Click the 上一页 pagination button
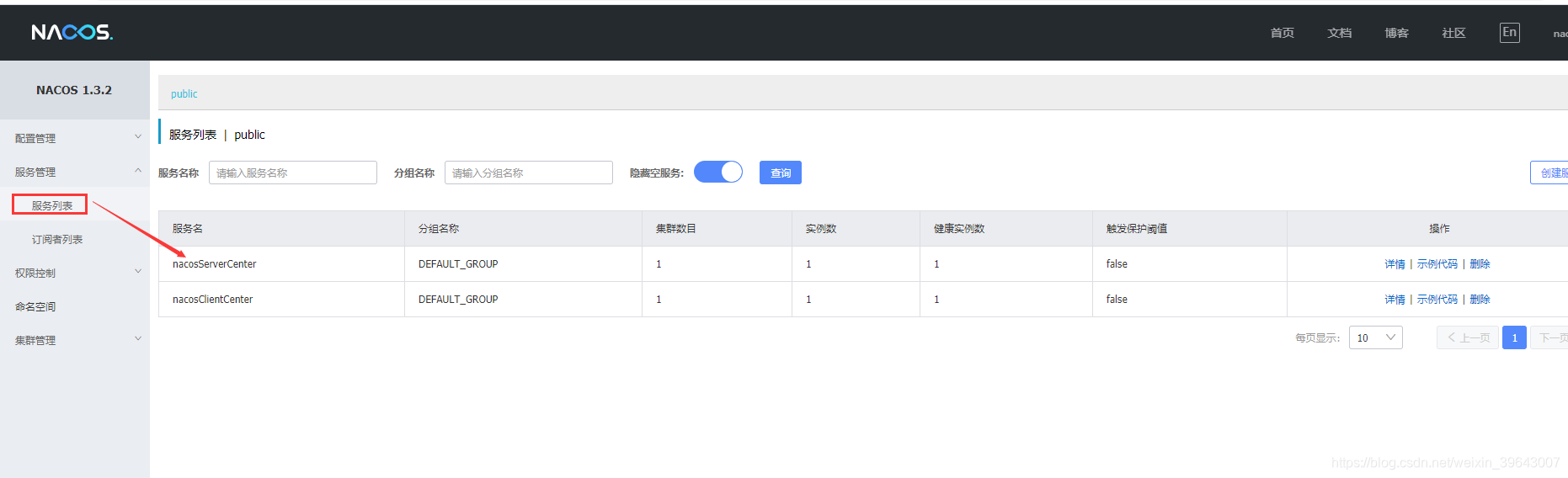The image size is (1568, 478). pyautogui.click(x=1468, y=337)
